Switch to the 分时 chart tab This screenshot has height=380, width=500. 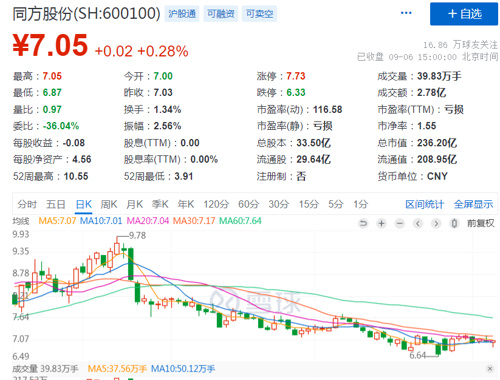pyautogui.click(x=27, y=204)
